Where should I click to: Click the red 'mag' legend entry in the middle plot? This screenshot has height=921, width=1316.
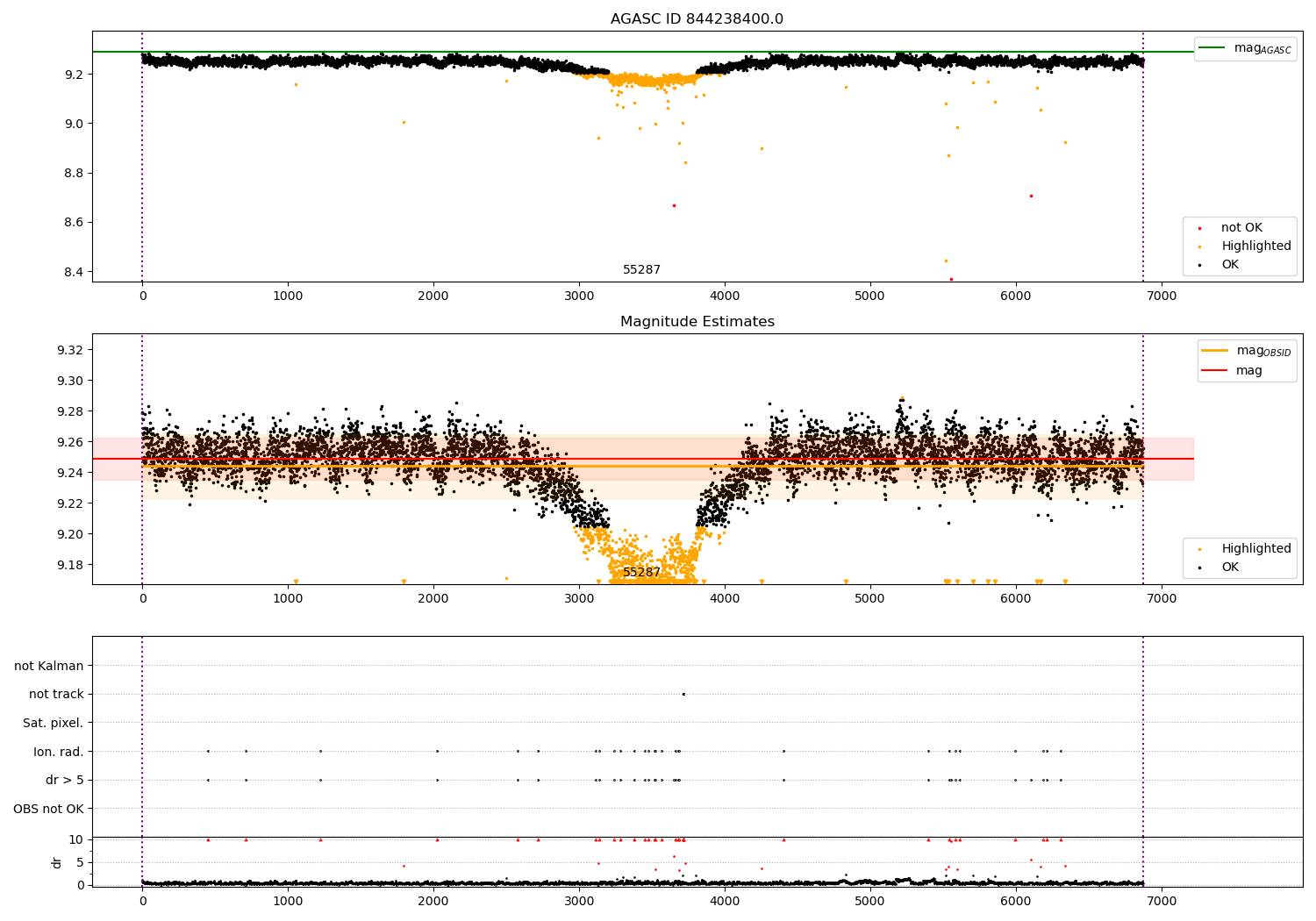point(1232,370)
